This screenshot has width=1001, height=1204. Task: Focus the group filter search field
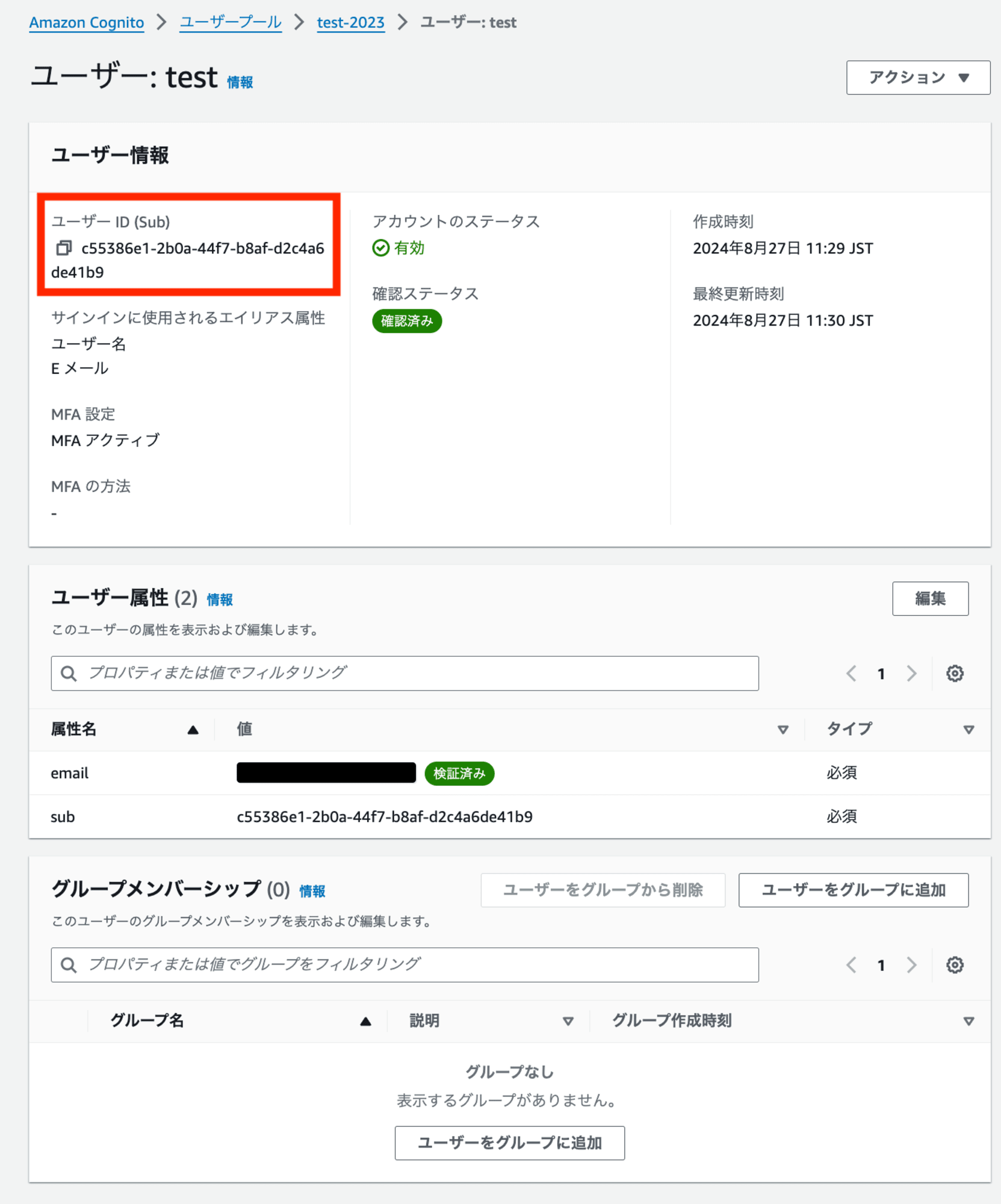(404, 965)
